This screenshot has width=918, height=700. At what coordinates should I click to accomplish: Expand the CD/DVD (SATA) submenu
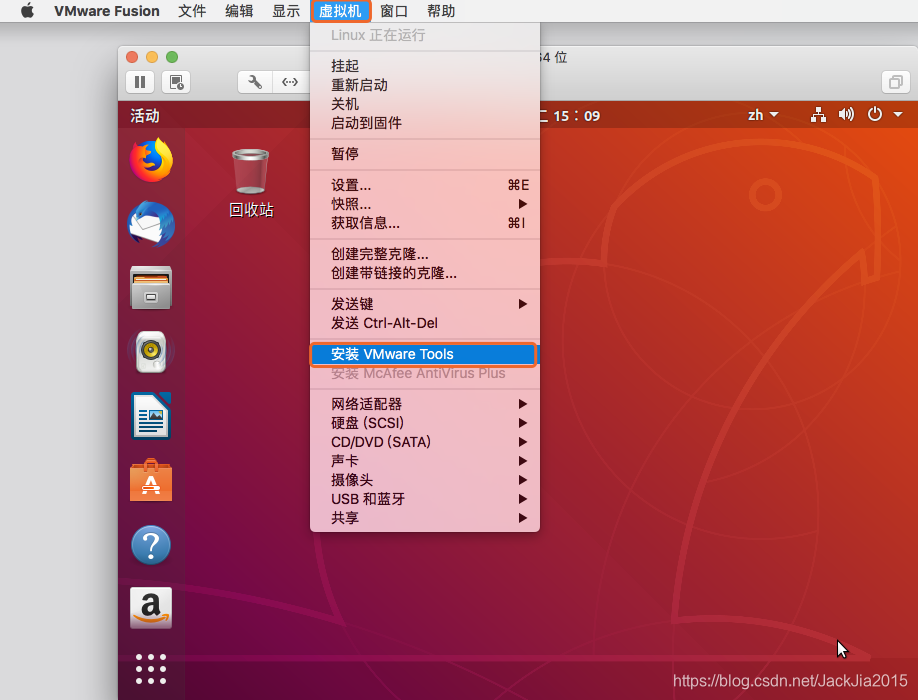click(x=424, y=442)
